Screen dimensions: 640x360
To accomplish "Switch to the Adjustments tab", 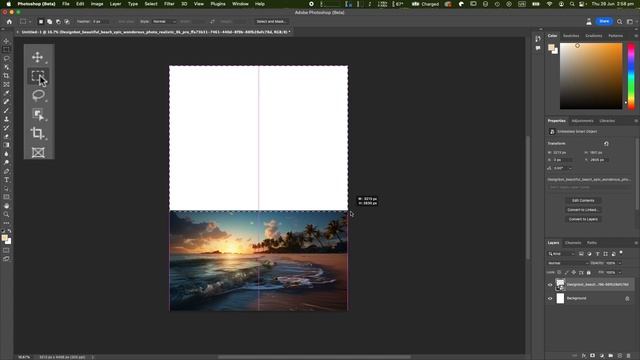I will (582, 121).
